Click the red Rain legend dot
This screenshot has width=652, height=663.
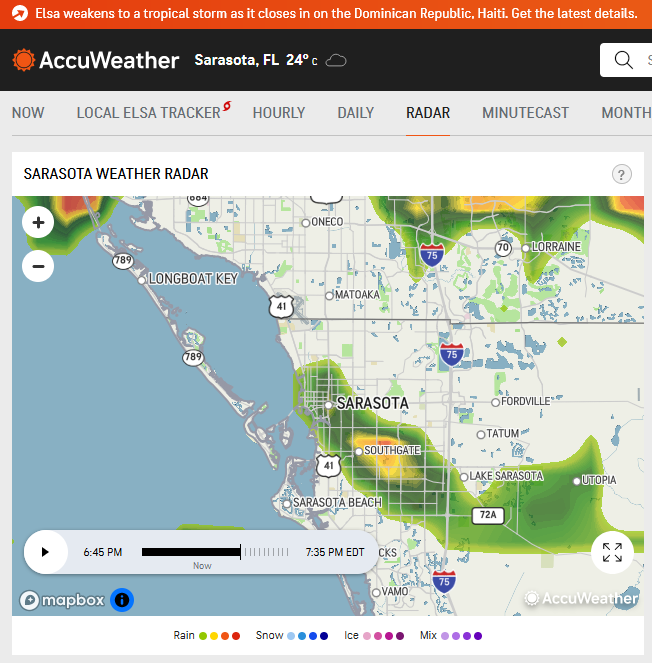[x=236, y=636]
